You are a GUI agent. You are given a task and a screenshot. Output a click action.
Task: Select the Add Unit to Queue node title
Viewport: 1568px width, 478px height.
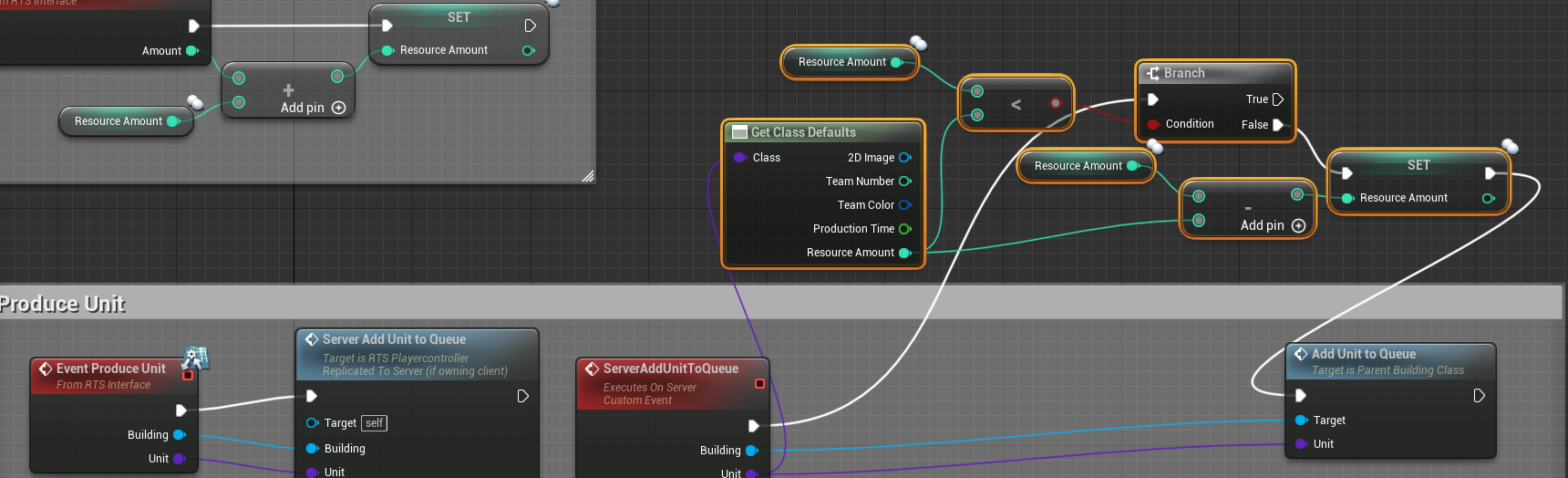[1363, 354]
